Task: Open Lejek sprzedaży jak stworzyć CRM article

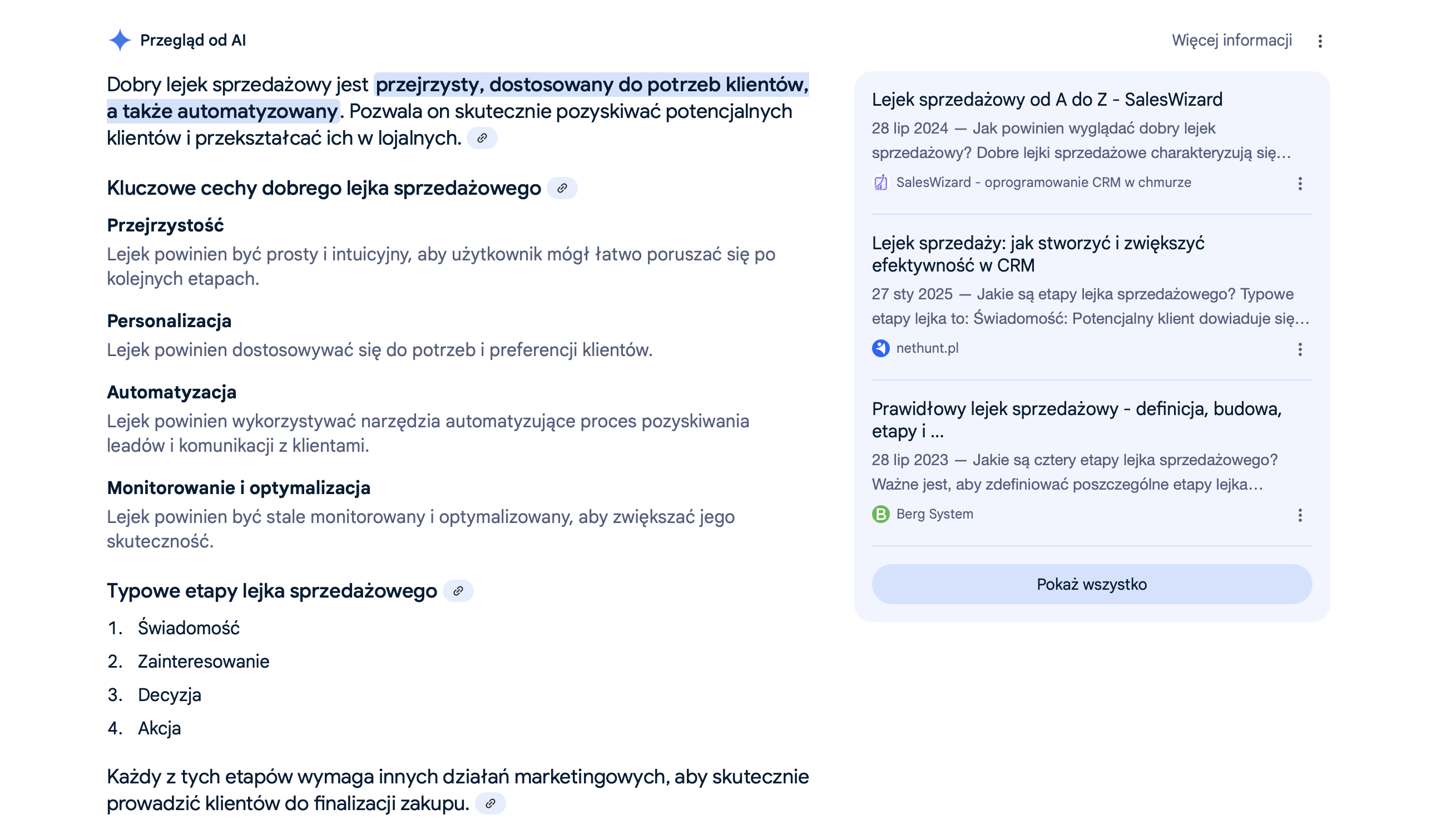Action: [1038, 254]
